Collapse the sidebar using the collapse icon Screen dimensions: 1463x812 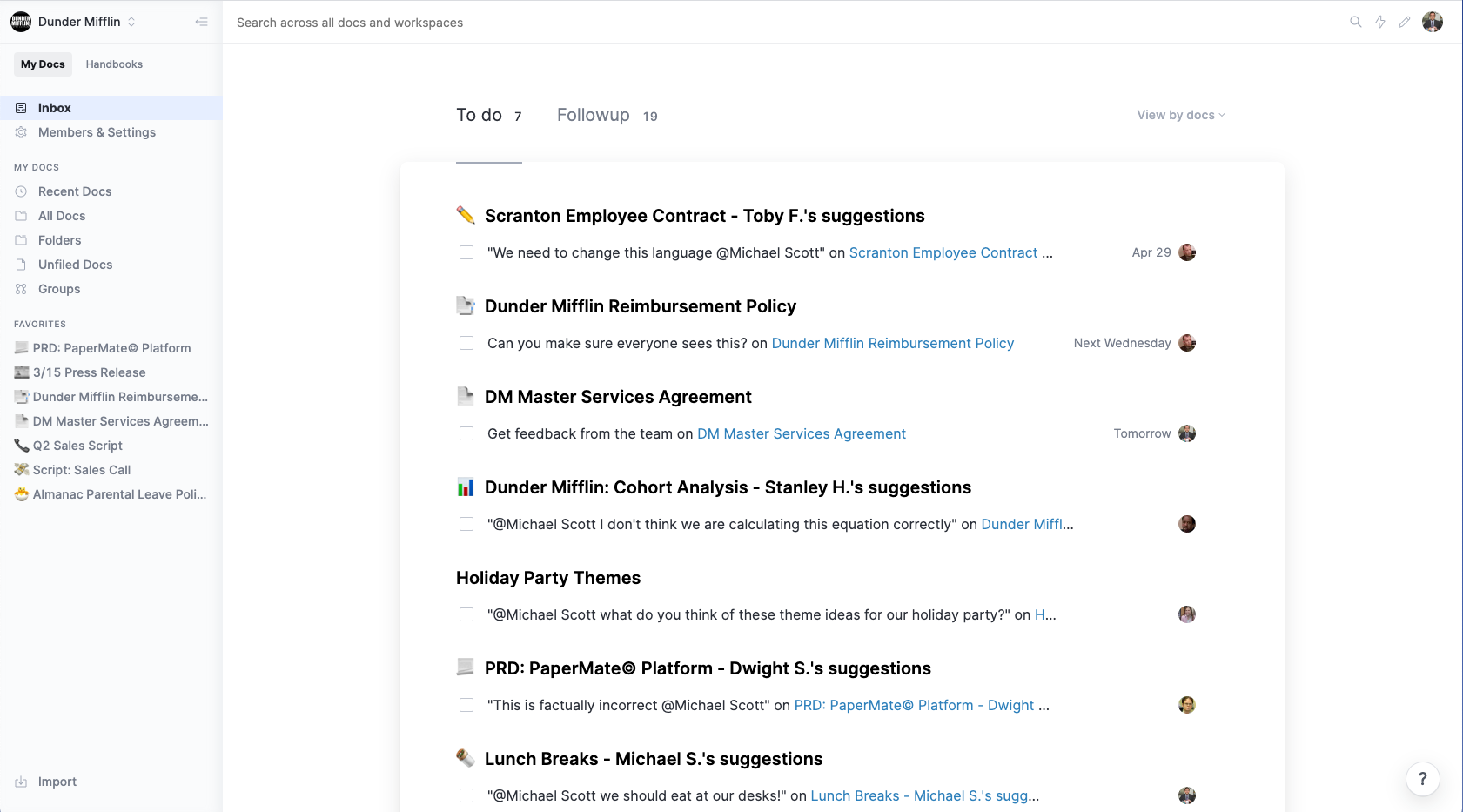coord(201,22)
